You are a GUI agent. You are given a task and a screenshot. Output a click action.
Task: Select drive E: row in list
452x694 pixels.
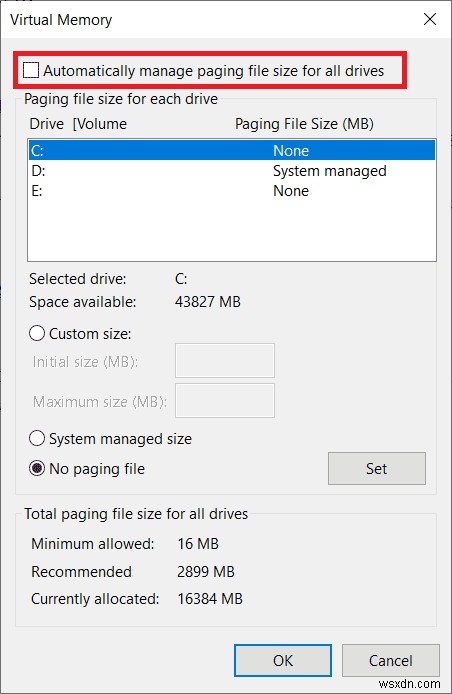point(232,191)
